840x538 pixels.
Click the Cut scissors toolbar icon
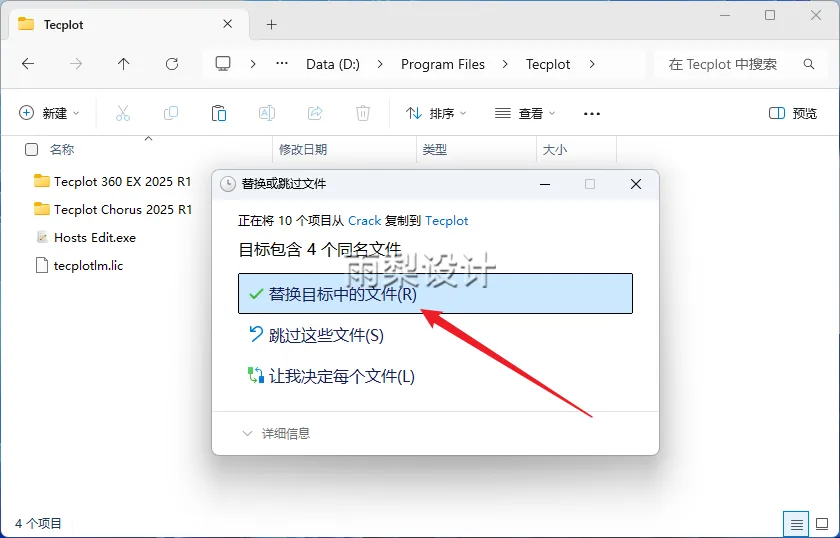[123, 113]
